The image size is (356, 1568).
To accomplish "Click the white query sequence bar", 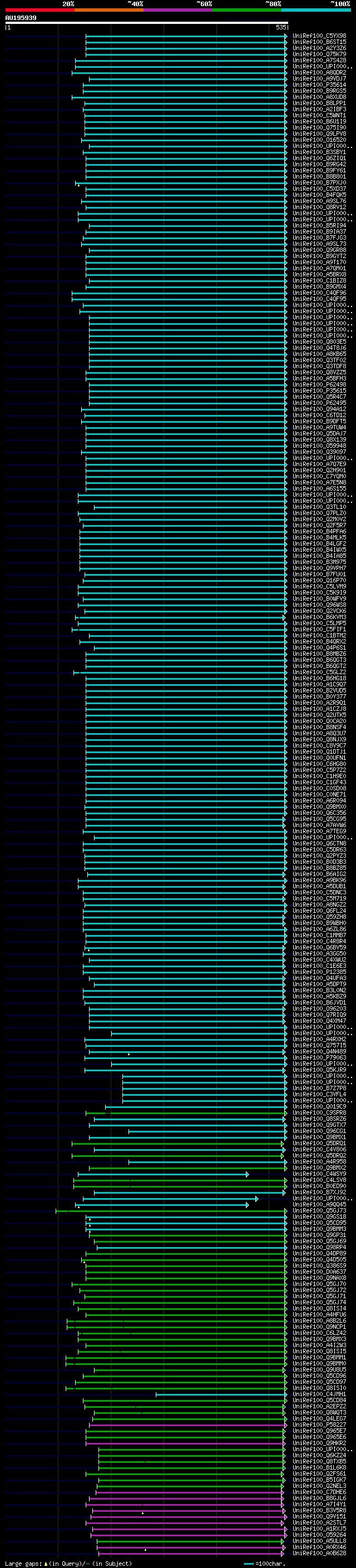I will tap(147, 23).
